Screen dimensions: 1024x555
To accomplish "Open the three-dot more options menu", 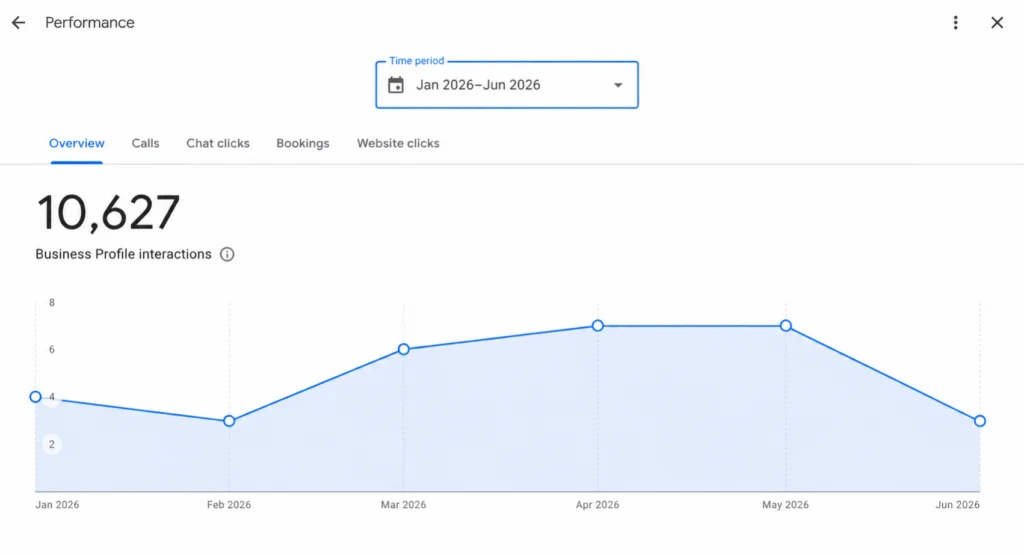I will point(955,23).
